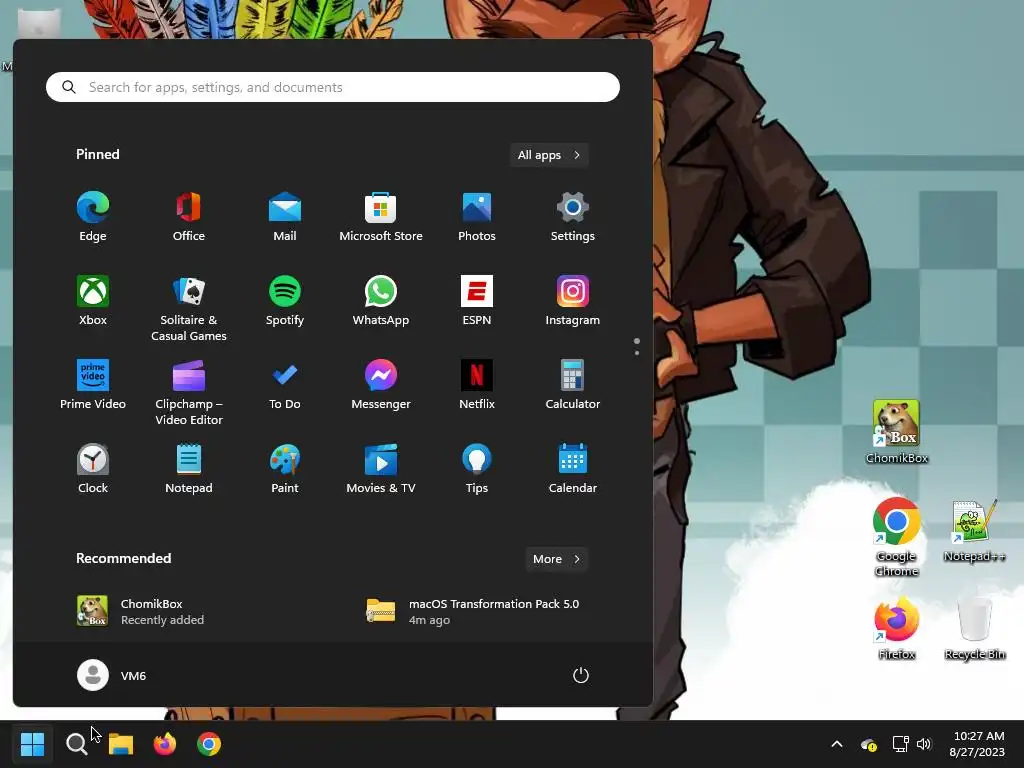Open the power options button

pyautogui.click(x=581, y=675)
